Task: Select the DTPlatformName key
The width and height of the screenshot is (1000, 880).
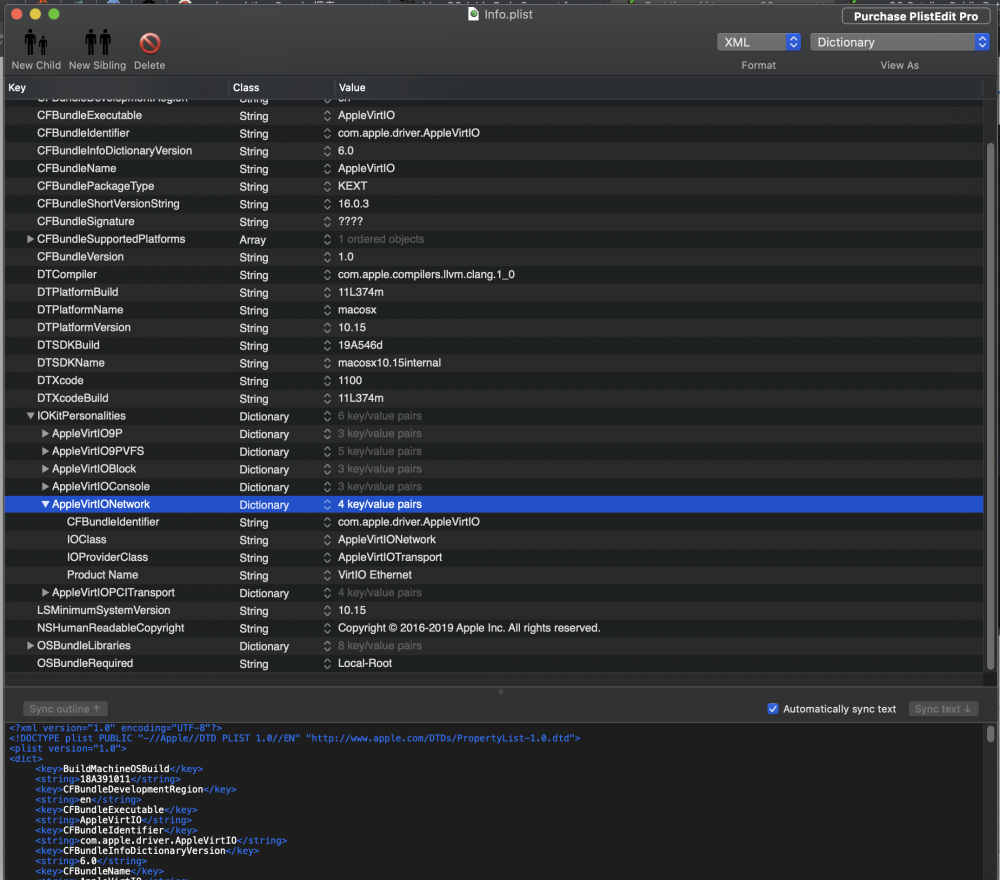Action: coord(80,310)
